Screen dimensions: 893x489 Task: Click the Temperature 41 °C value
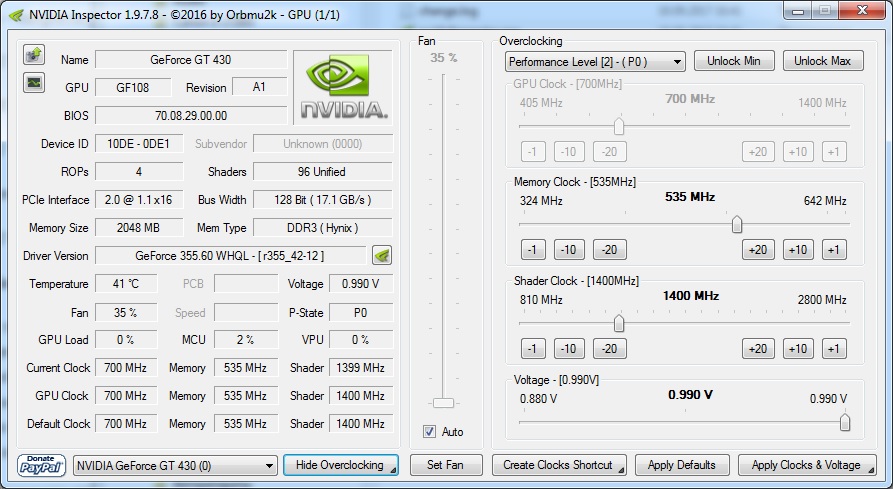125,283
